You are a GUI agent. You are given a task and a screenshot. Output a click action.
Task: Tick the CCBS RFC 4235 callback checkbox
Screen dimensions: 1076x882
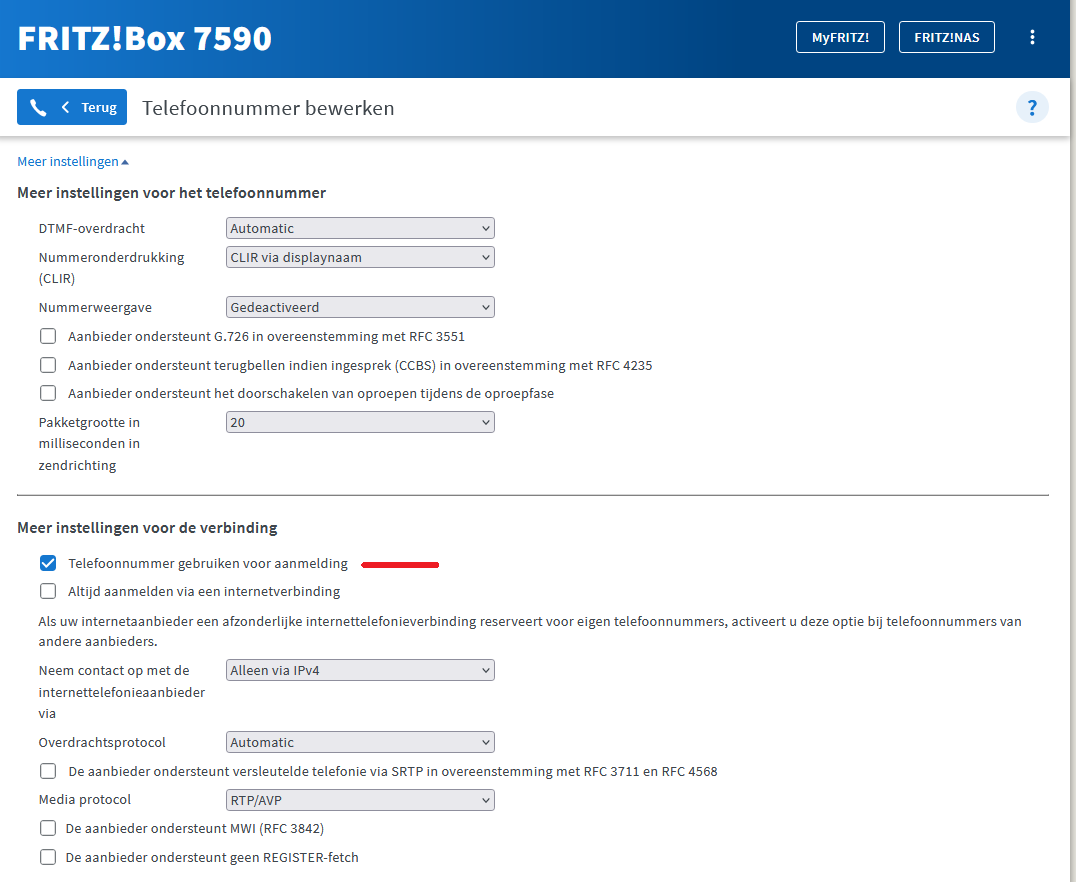pos(48,366)
